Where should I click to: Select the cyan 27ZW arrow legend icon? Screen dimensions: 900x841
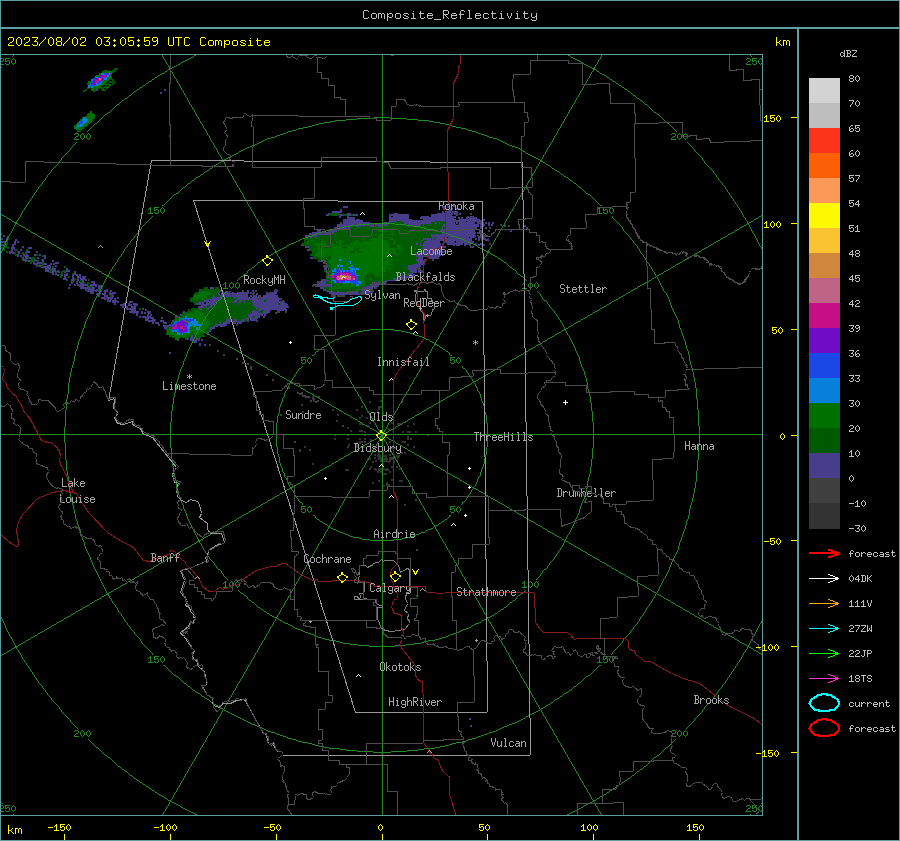tap(824, 629)
